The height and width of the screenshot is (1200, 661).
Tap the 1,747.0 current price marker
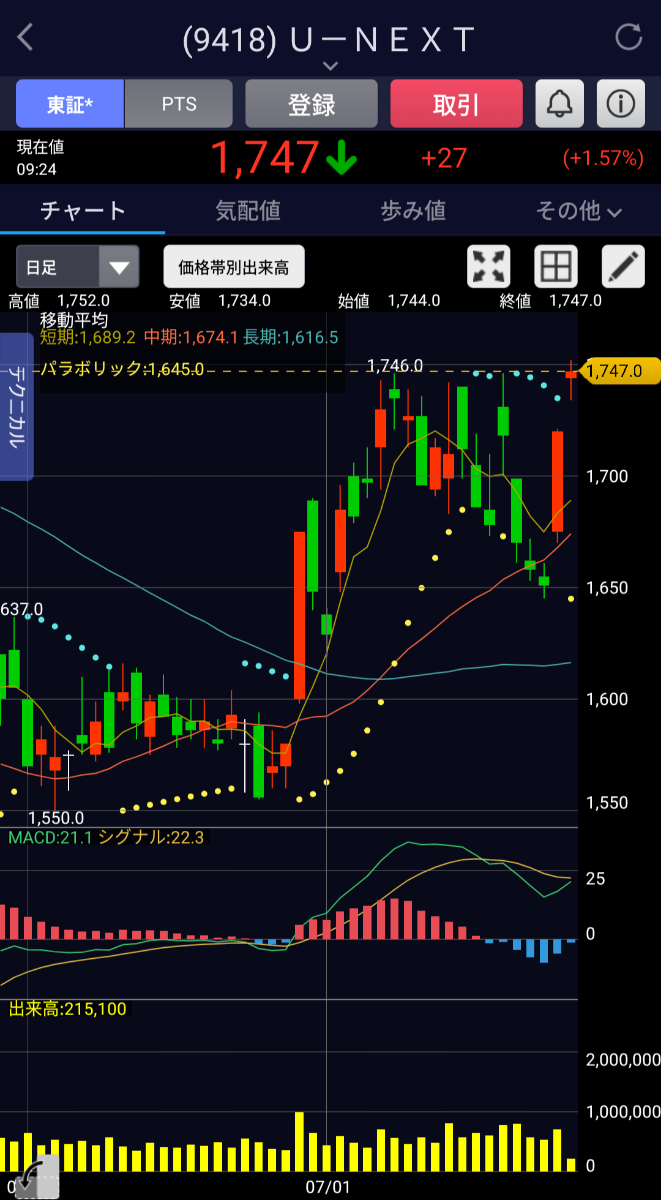pos(620,371)
